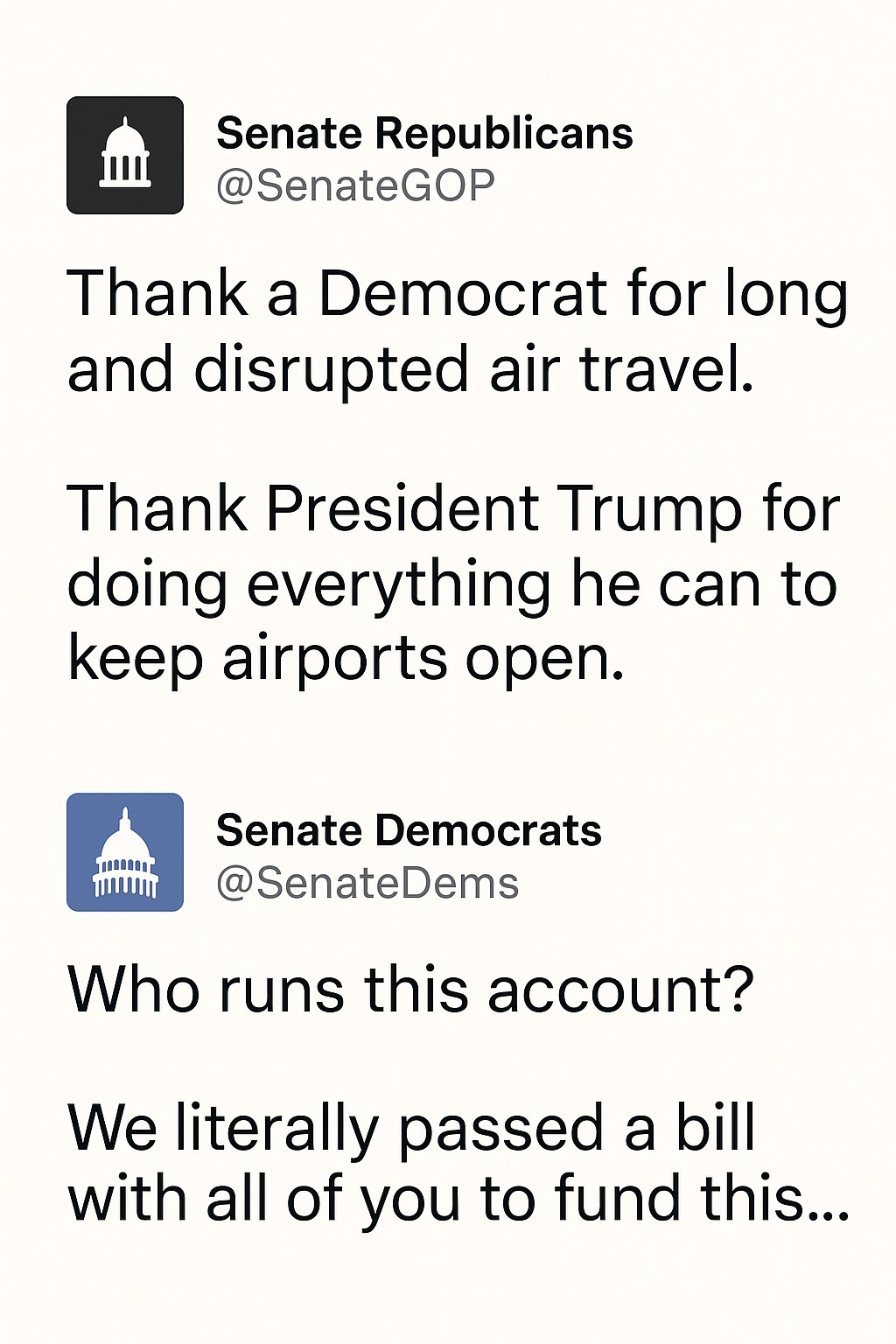The width and height of the screenshot is (896, 1344).
Task: Open the Senate Democrats display name
Action: pyautogui.click(x=409, y=830)
